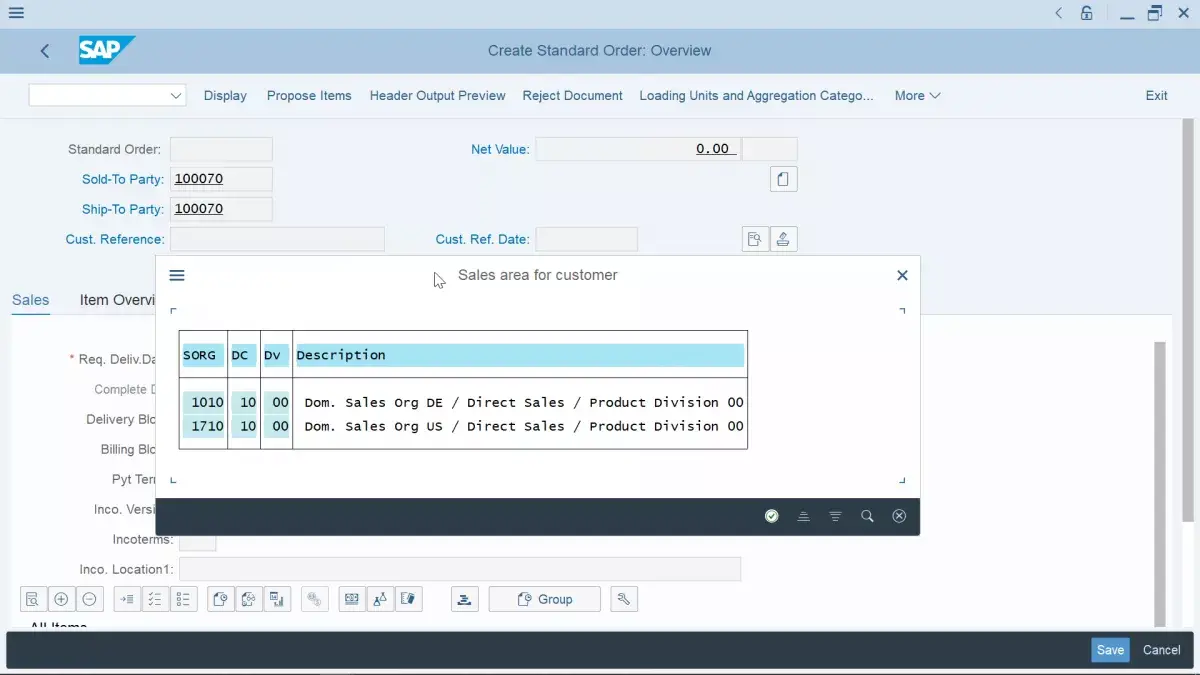
Task: Close the Sales area for customer dialog
Action: [x=902, y=275]
